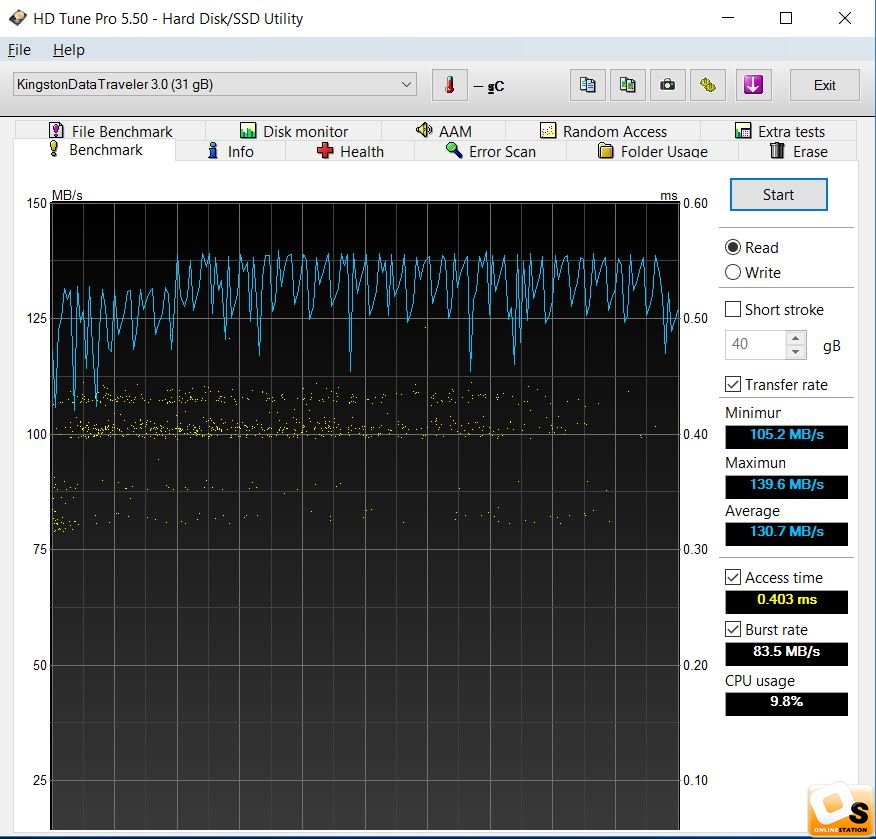Click the HD Tune Pro title bar icon

point(18,18)
